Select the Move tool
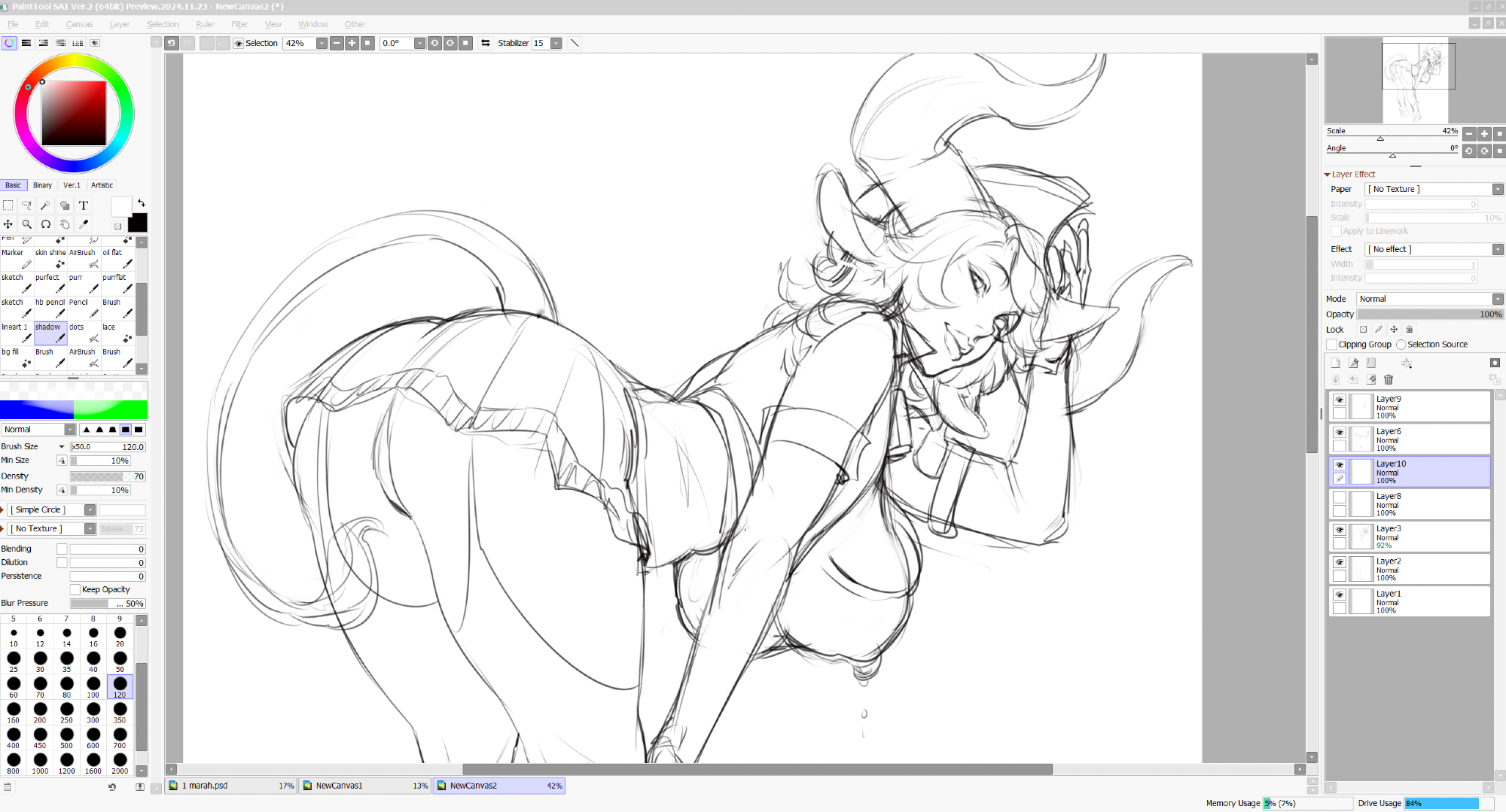Viewport: 1506px width, 812px height. [x=8, y=224]
